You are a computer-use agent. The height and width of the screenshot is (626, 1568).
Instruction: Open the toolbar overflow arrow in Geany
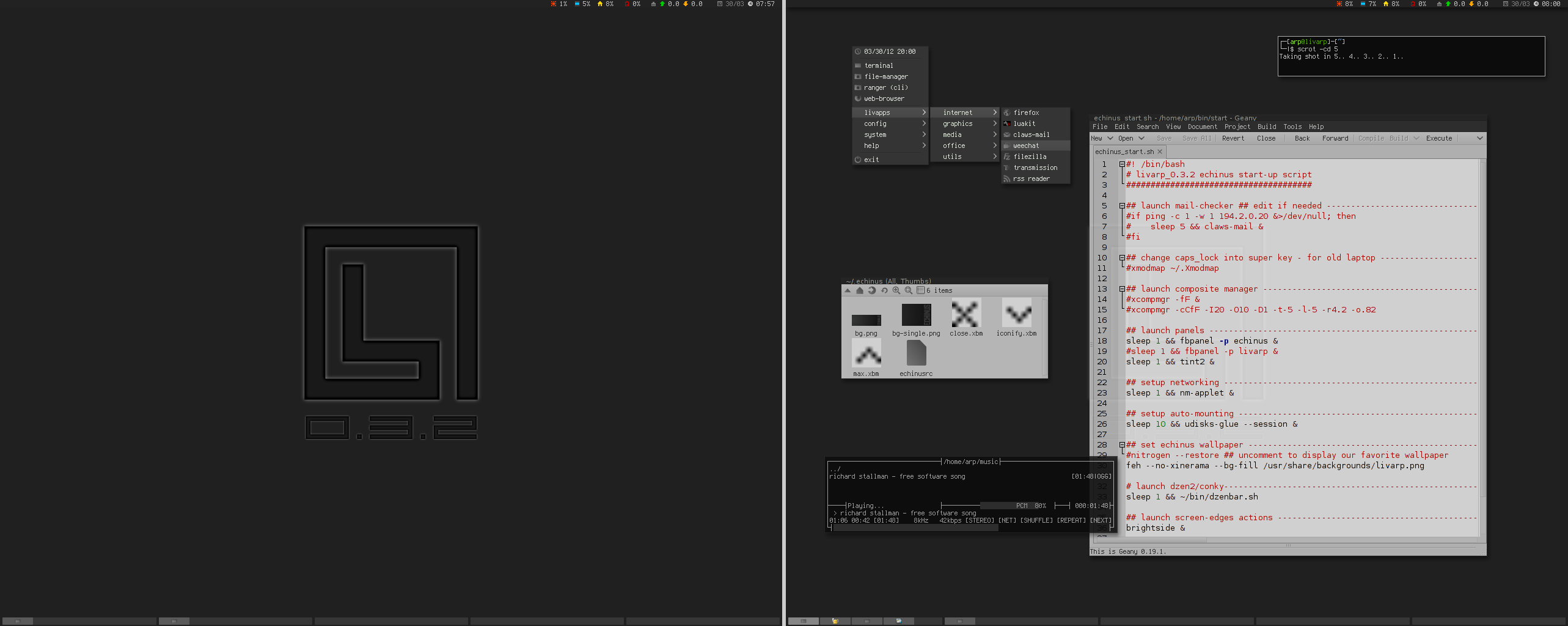click(x=1479, y=138)
